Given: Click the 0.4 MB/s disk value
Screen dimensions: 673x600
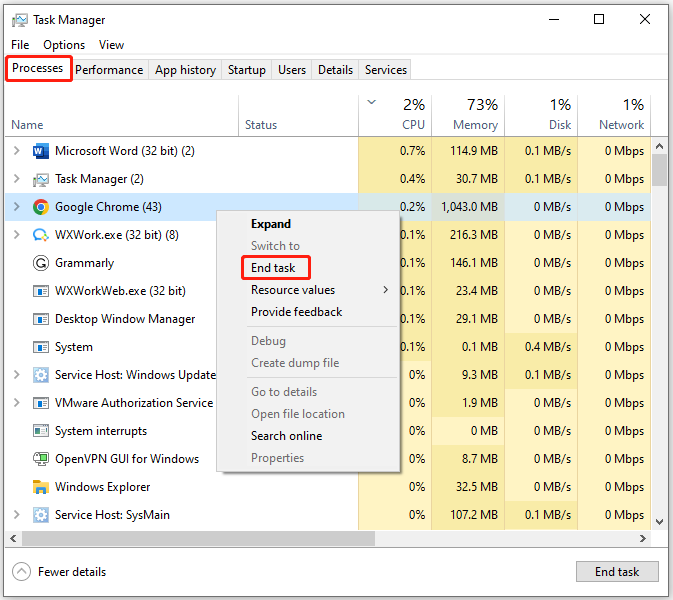Looking at the screenshot, I should (x=548, y=347).
